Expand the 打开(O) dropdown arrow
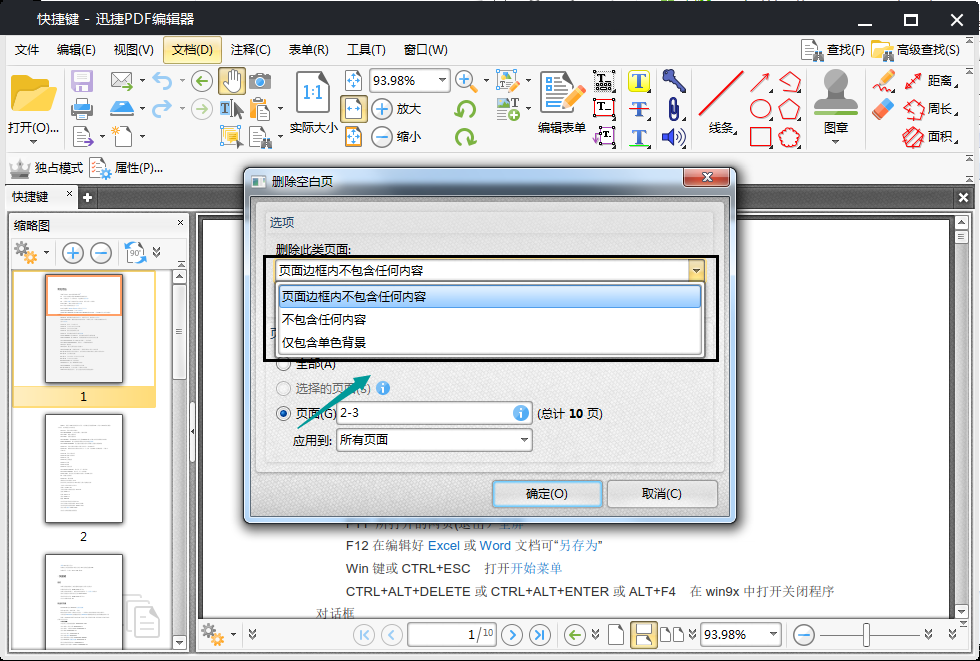The height and width of the screenshot is (661, 980). point(33,142)
